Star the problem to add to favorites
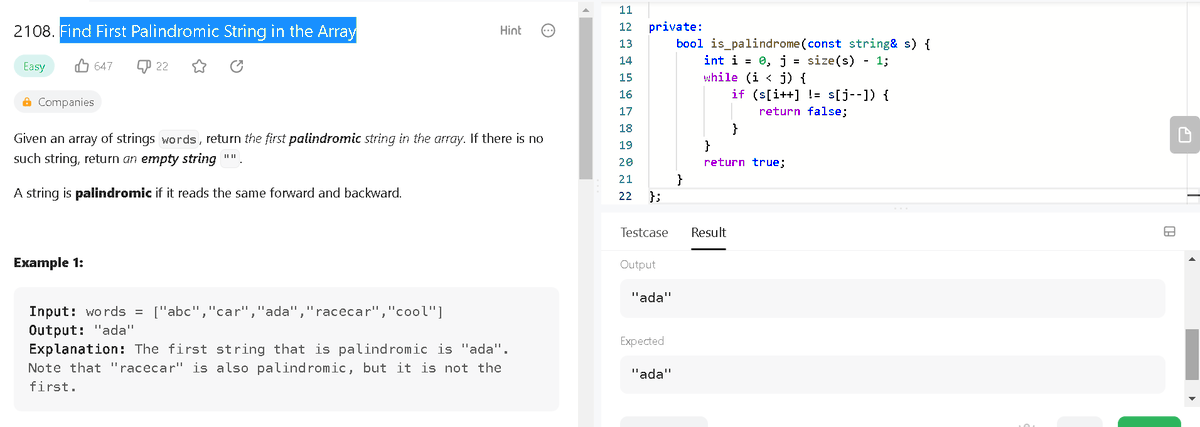 [198, 67]
